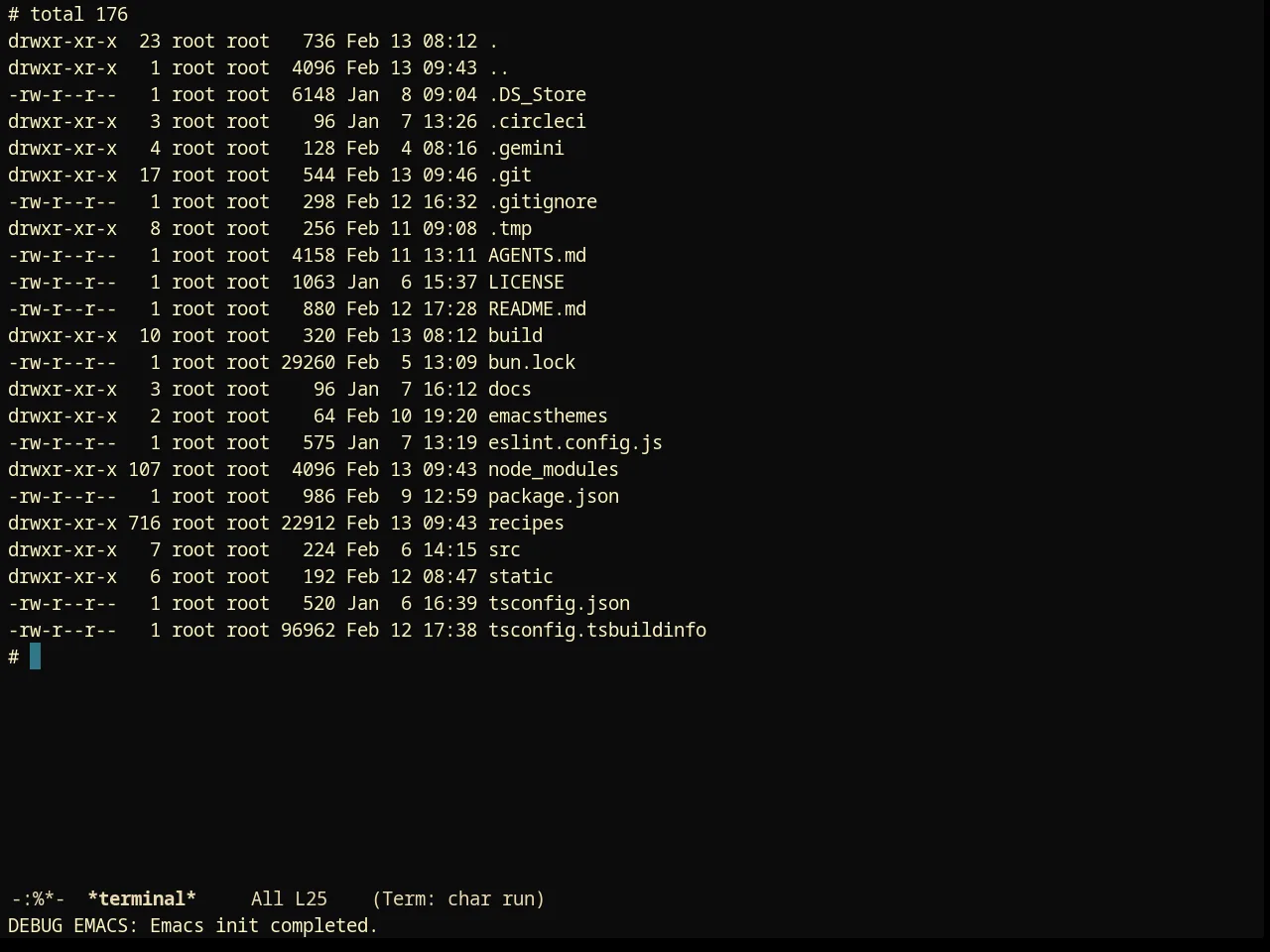Image resolution: width=1270 pixels, height=952 pixels.
Task: Select tsconfig.tsbuildinfo filename
Action: 597,630
